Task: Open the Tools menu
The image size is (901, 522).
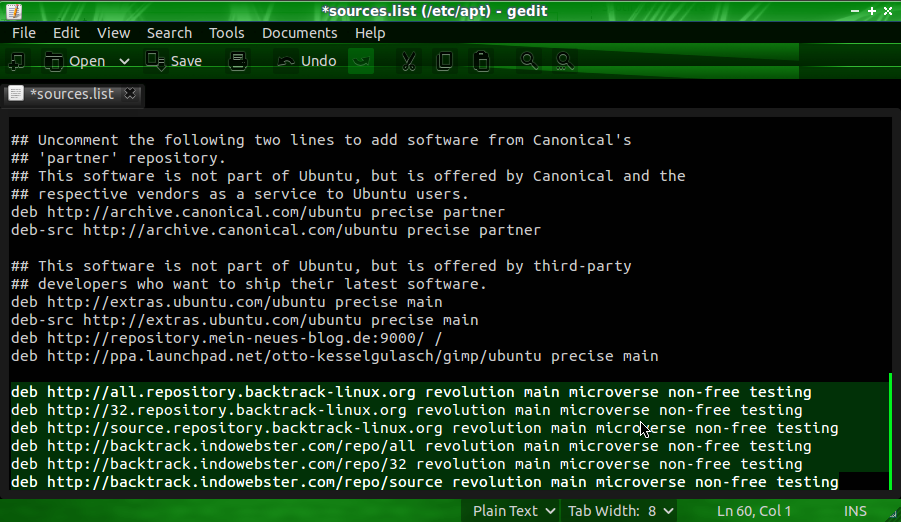Action: pyautogui.click(x=226, y=33)
